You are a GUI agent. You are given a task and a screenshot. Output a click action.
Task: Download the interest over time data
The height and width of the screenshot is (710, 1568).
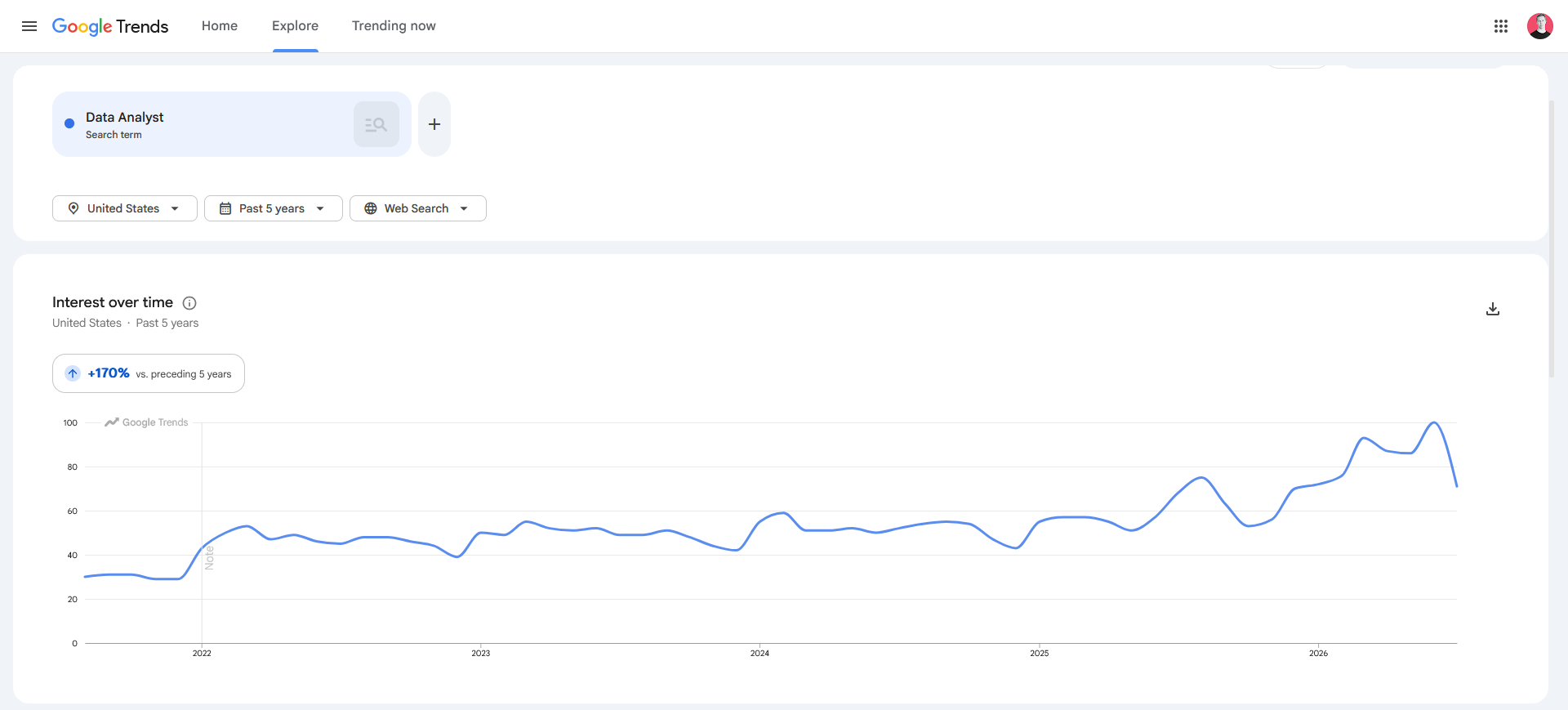tap(1493, 309)
